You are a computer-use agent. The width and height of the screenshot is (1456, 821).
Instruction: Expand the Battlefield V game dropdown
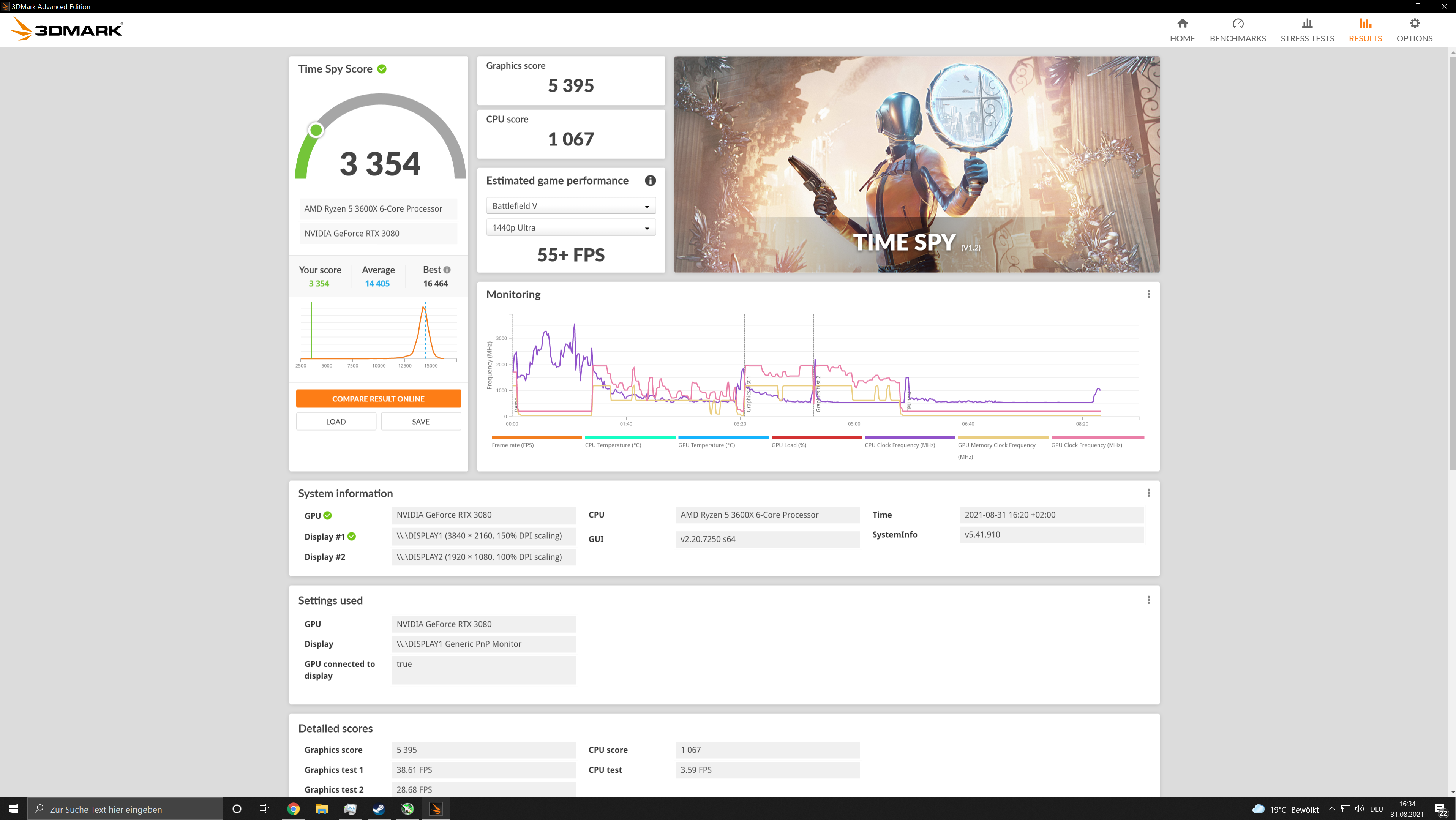[x=570, y=206]
